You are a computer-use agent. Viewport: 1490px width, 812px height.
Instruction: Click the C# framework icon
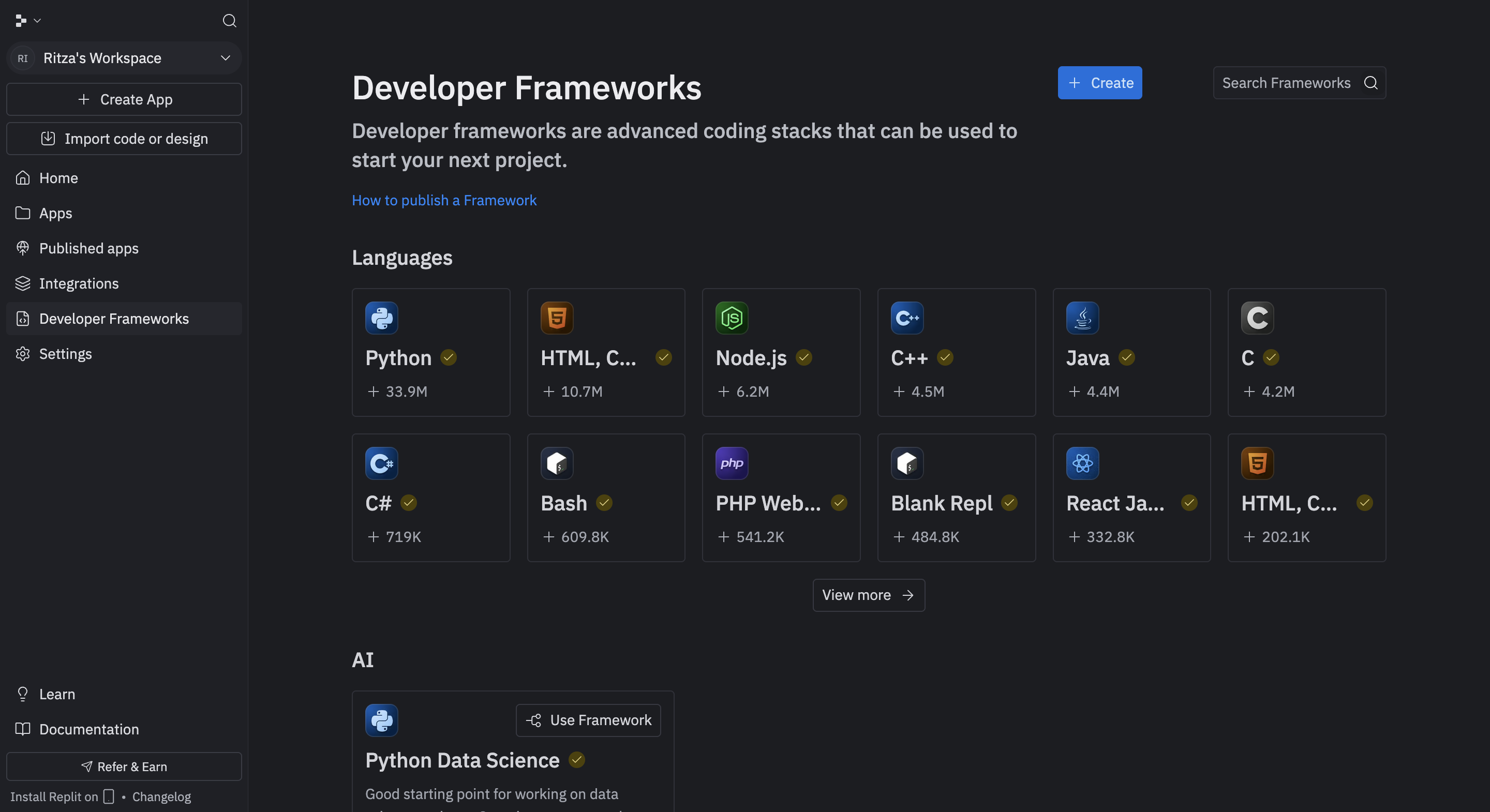(381, 463)
